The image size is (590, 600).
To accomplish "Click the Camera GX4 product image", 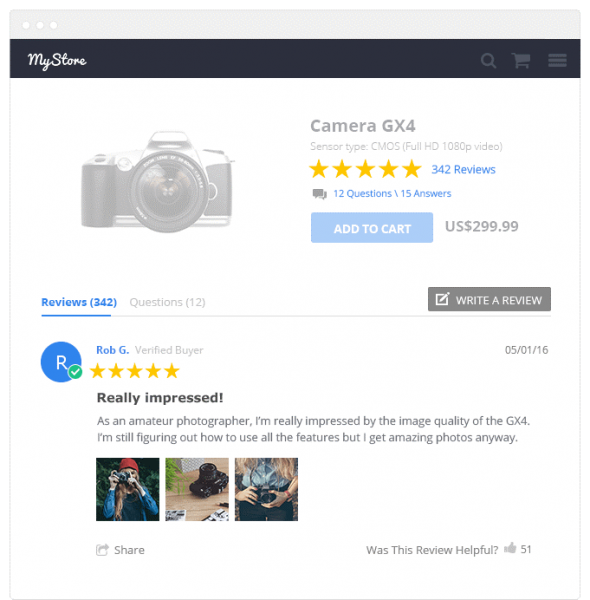I will point(157,182).
